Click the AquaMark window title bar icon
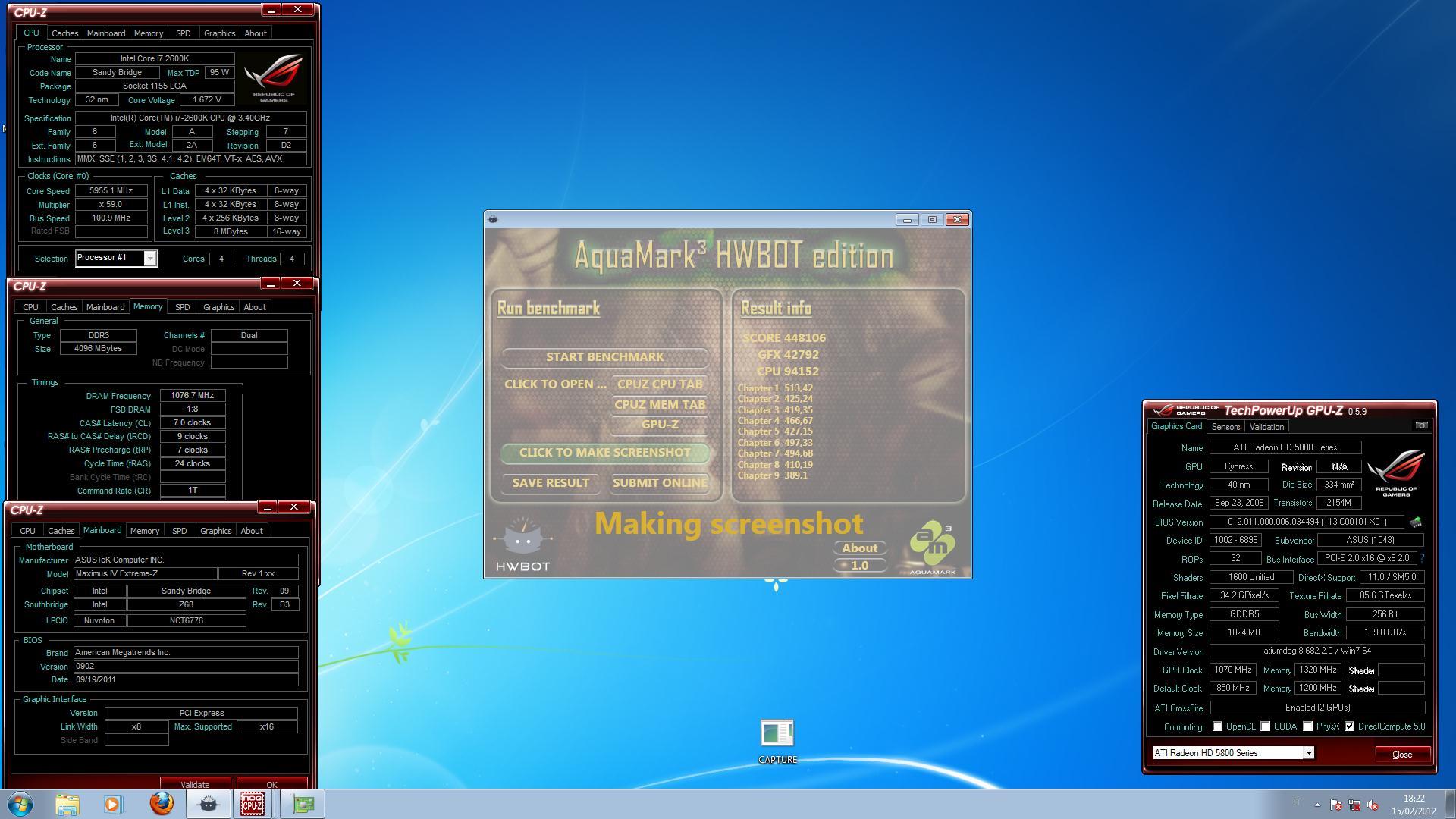1456x819 pixels. [x=493, y=219]
